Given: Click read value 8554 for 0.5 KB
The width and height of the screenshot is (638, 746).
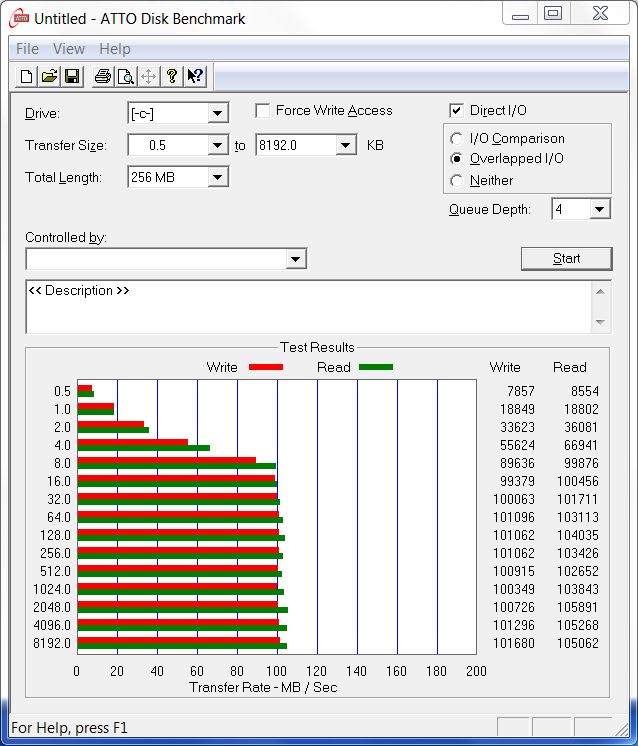Looking at the screenshot, I should [585, 391].
